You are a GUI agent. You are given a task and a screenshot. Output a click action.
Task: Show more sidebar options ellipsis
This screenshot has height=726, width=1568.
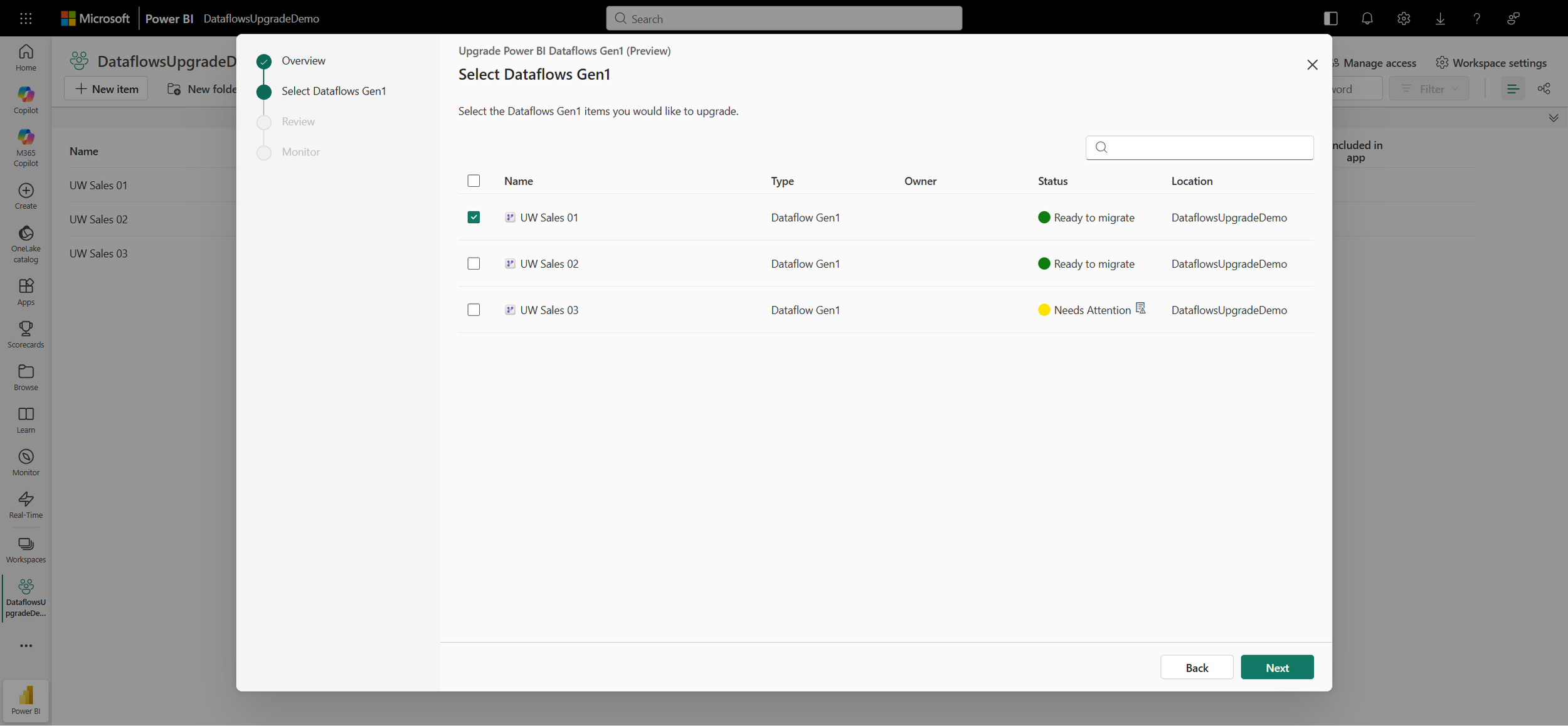coord(26,646)
